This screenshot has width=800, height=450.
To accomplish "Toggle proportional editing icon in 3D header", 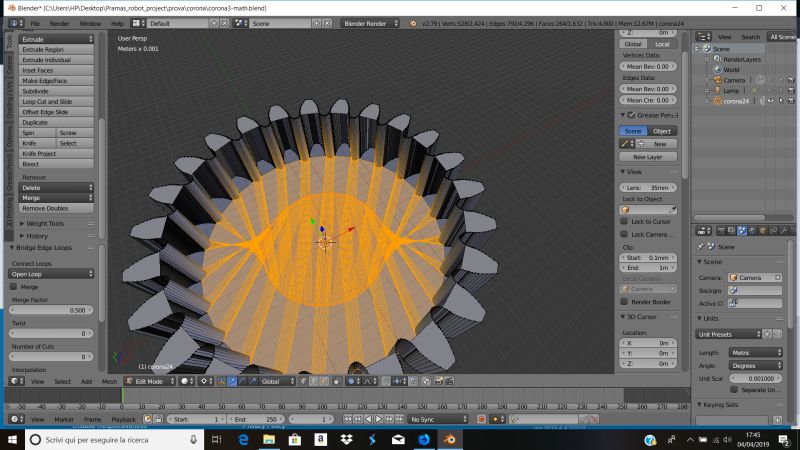I will click(x=351, y=381).
